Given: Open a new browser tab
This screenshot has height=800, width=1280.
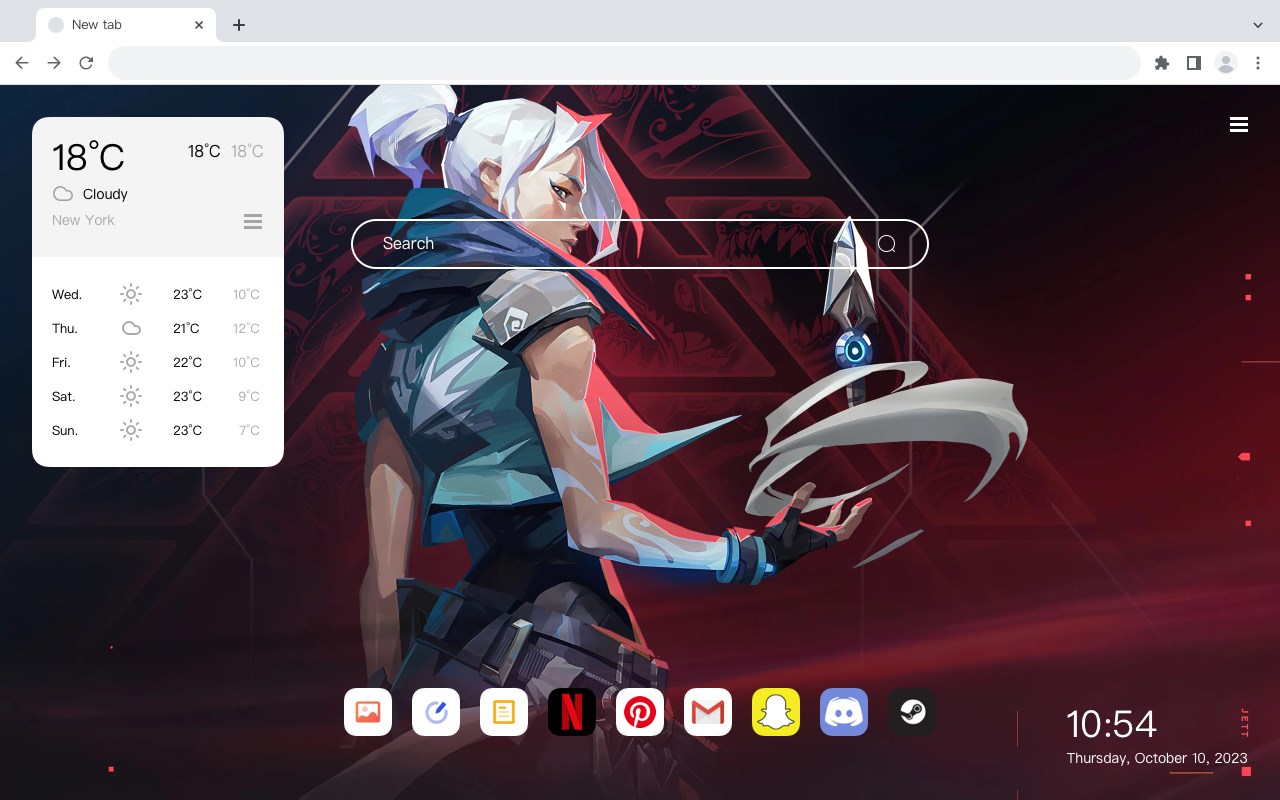Looking at the screenshot, I should point(238,25).
